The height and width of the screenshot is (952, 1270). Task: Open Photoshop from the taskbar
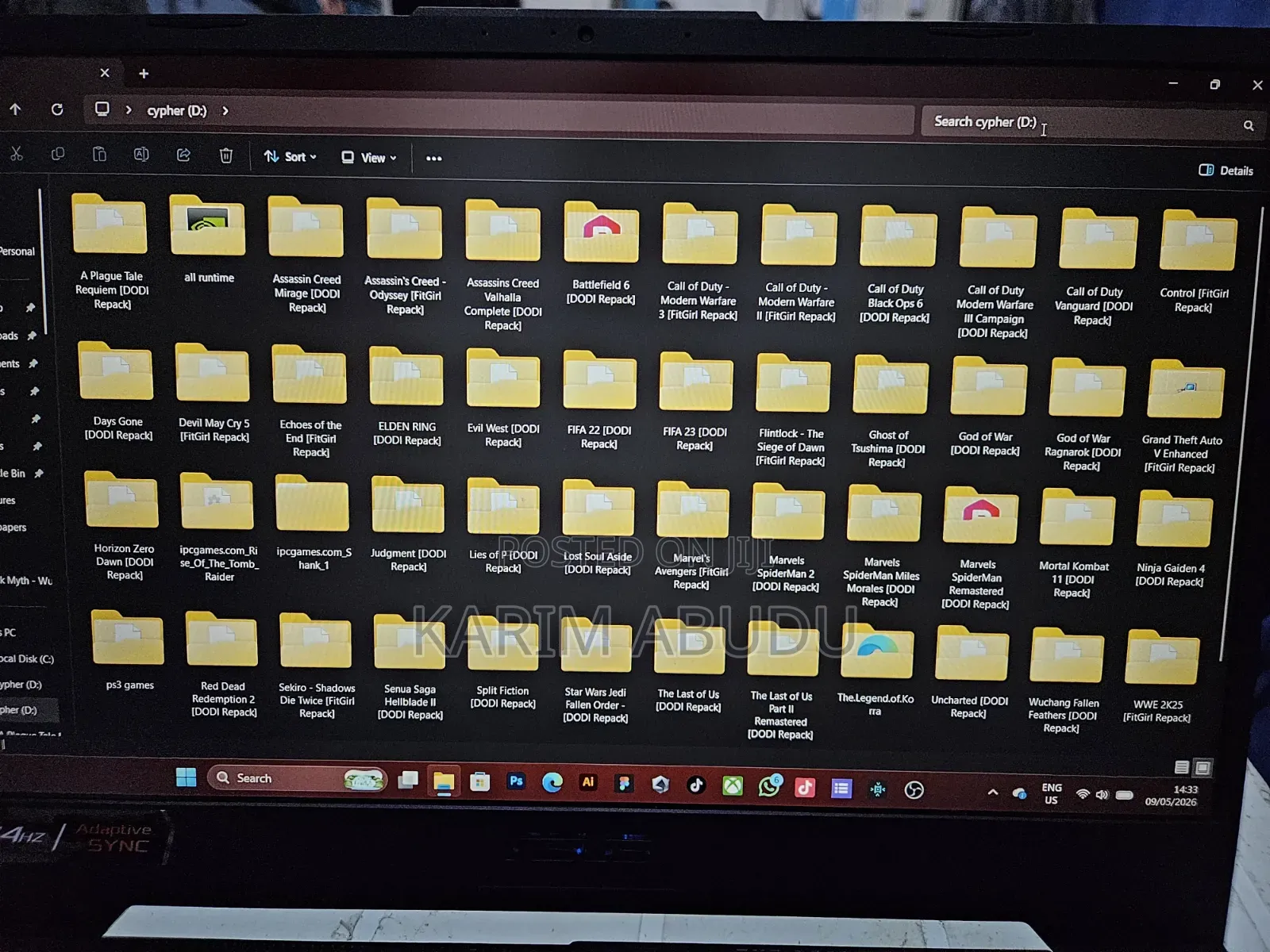pyautogui.click(x=516, y=781)
